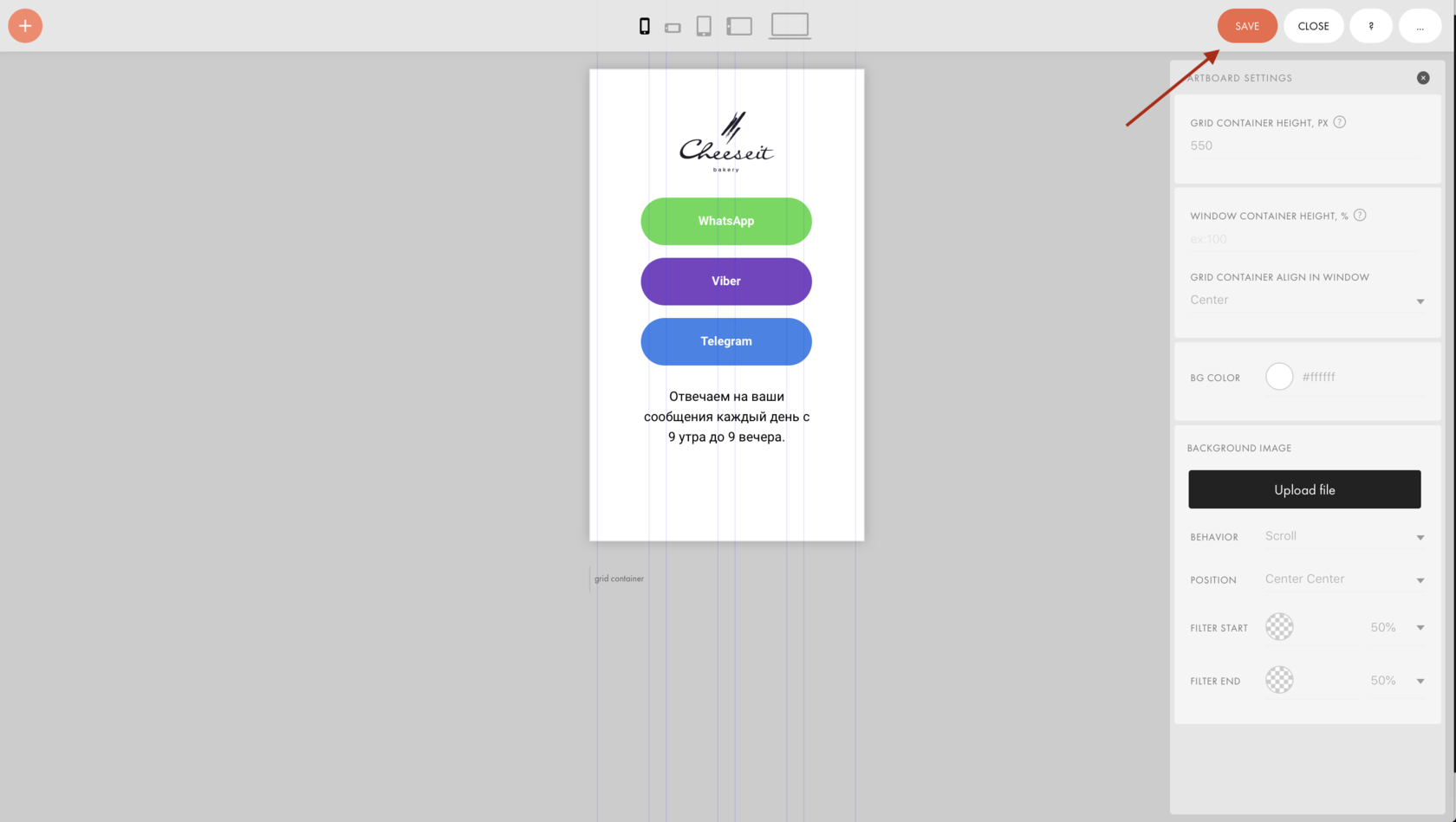Click the SAVE button

[1247, 26]
